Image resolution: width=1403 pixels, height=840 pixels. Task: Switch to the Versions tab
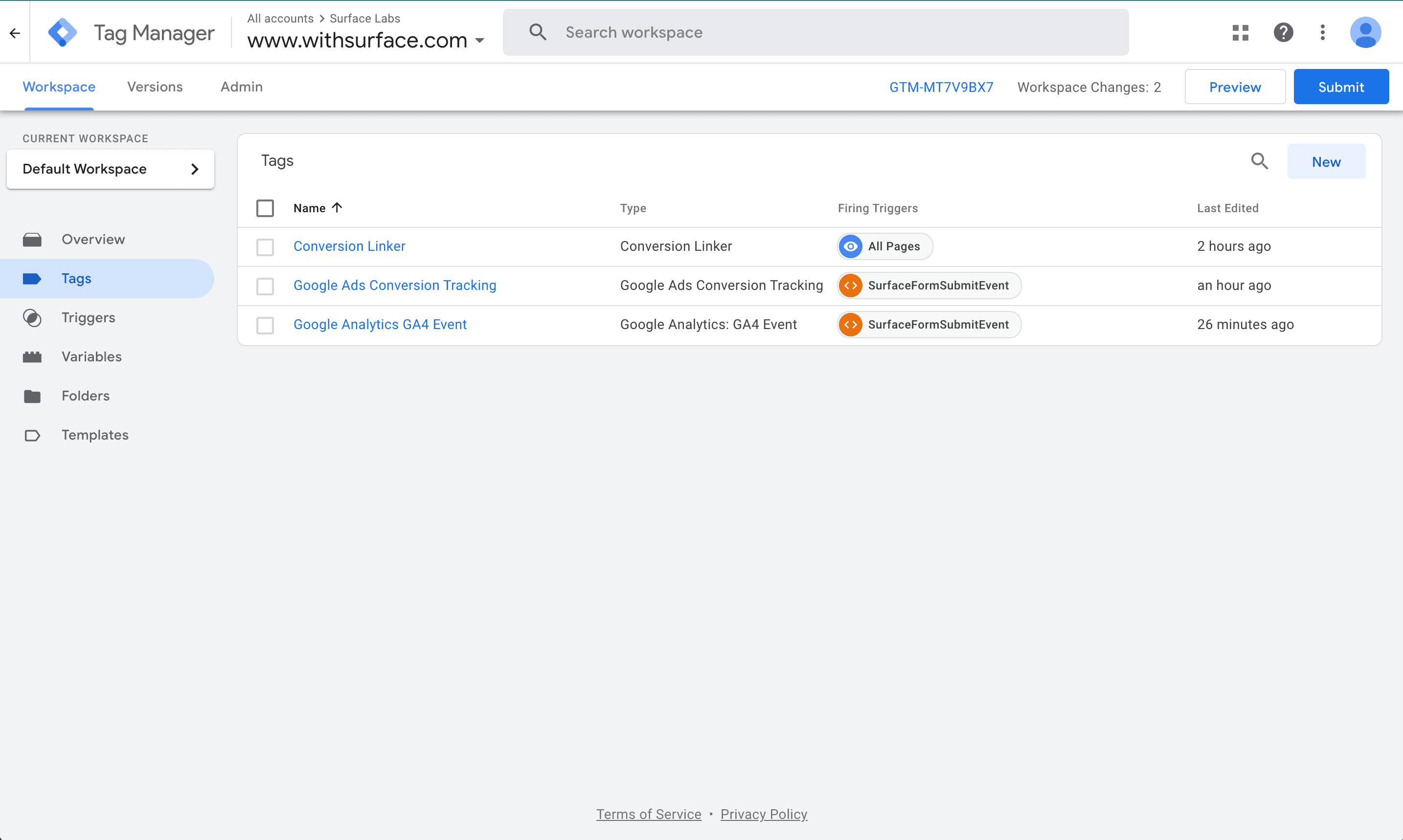point(155,87)
